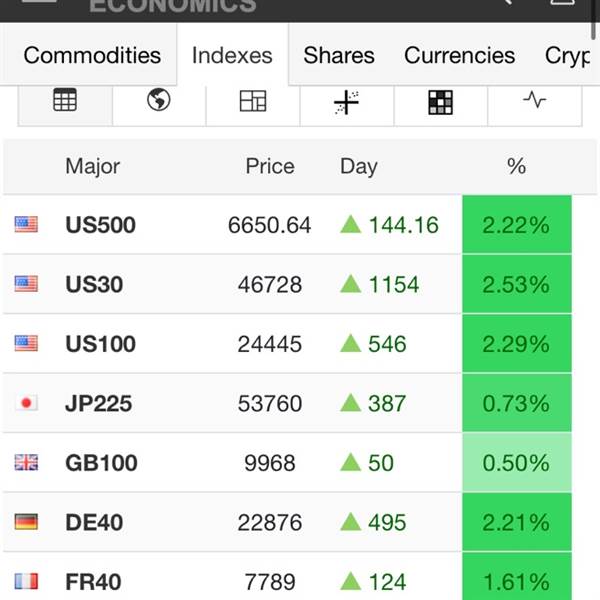The image size is (600, 600).
Task: Go to the Currencies tab
Action: tap(459, 56)
